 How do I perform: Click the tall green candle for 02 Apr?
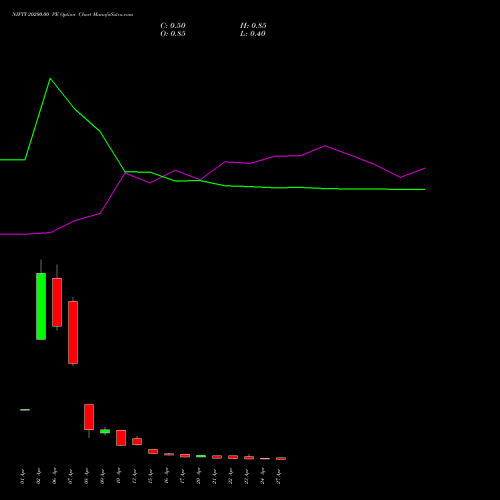coord(41,306)
